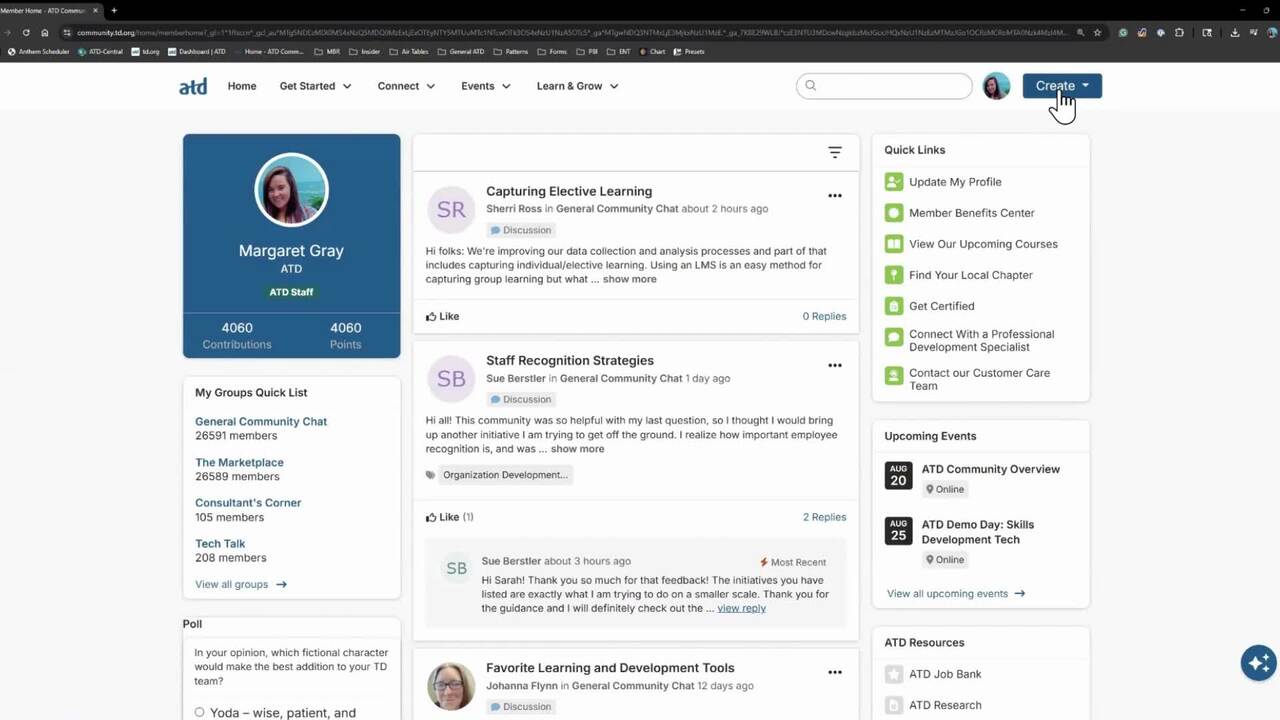Open Consultant's Corner group link

point(248,503)
